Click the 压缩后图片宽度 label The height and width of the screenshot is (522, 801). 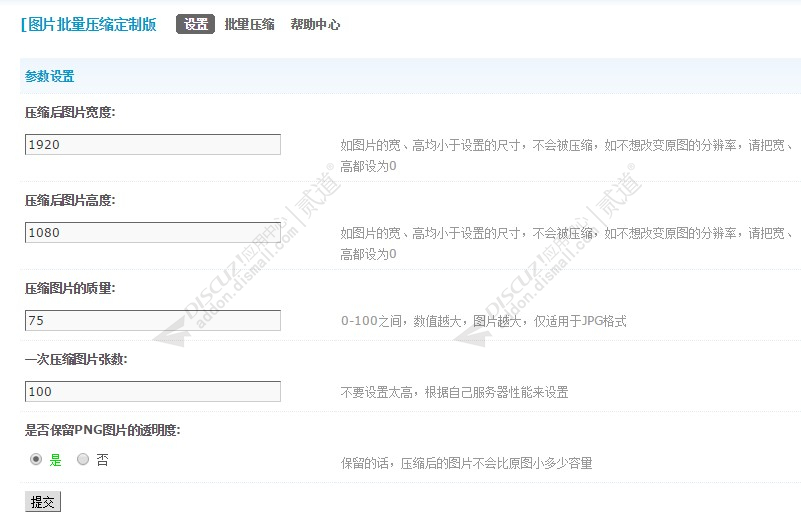click(x=70, y=112)
